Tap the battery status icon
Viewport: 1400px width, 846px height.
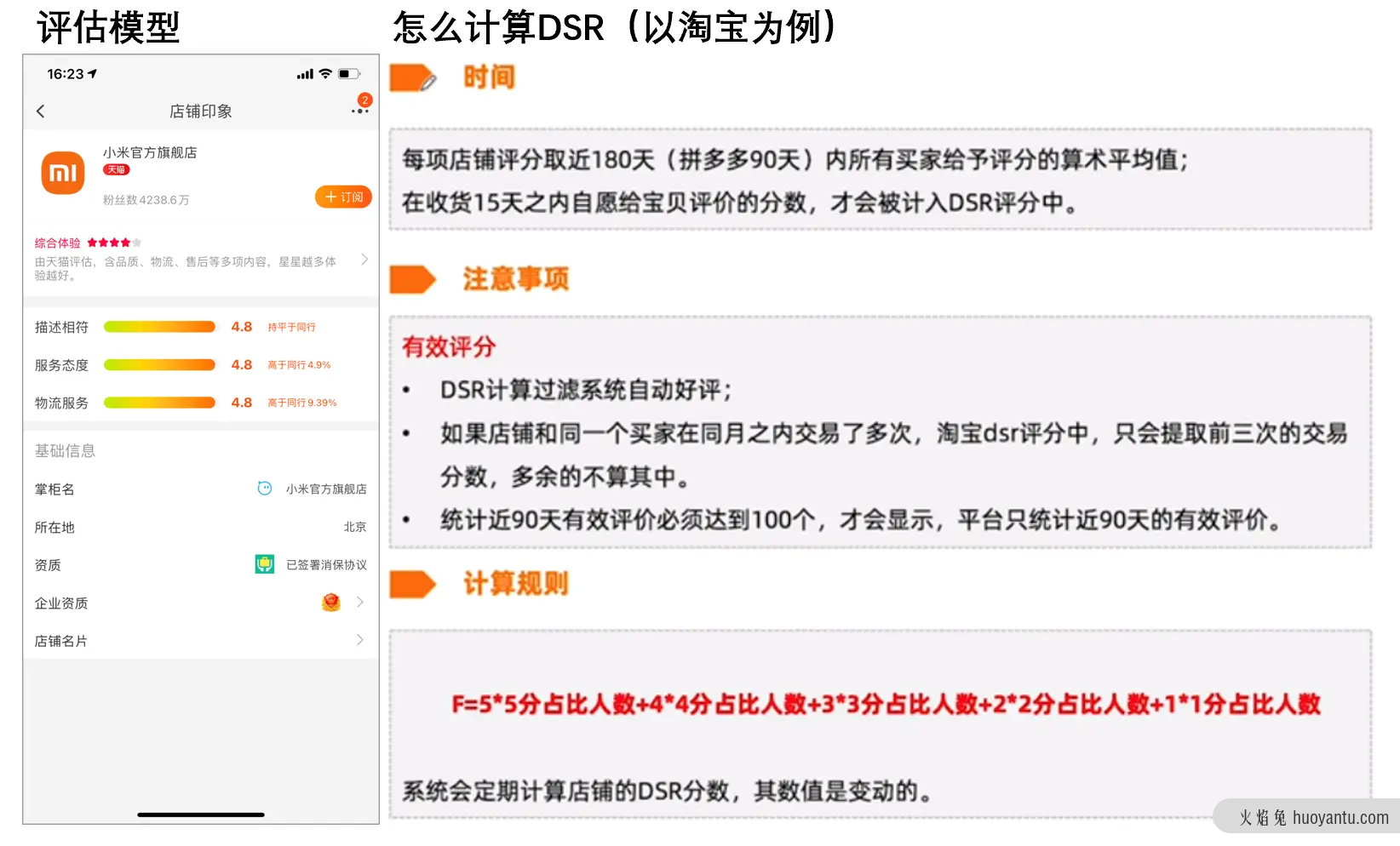[348, 74]
